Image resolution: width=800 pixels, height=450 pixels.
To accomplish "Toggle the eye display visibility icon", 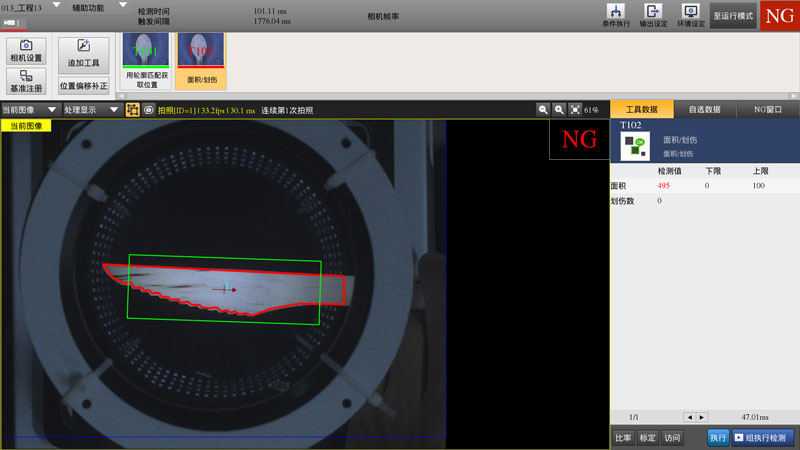I will point(148,110).
